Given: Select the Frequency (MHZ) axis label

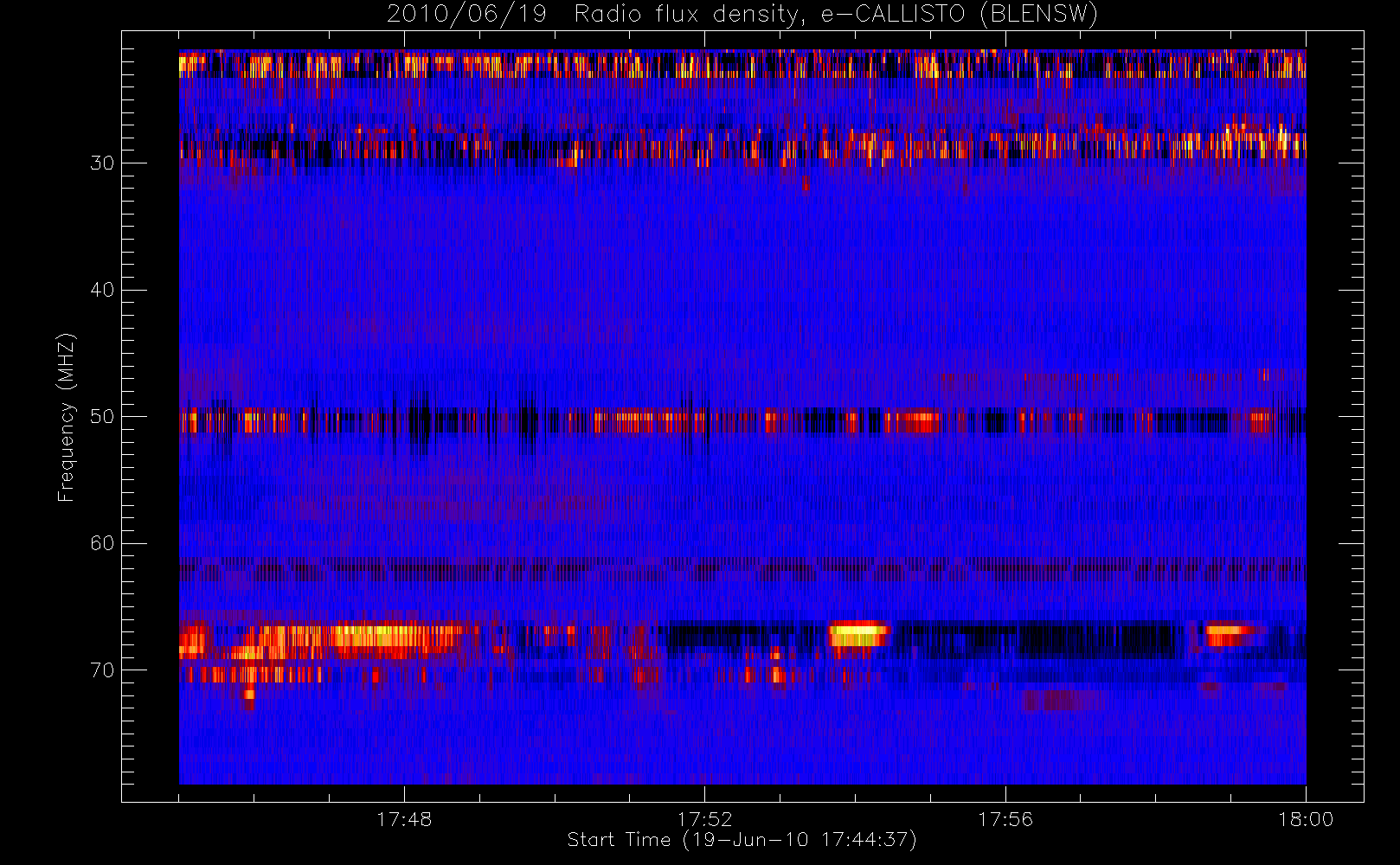Looking at the screenshot, I should (66, 417).
